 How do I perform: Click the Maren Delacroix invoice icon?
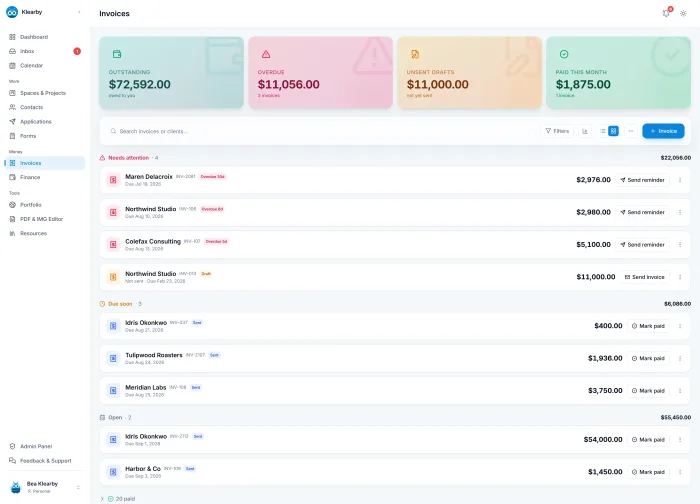tap(113, 180)
